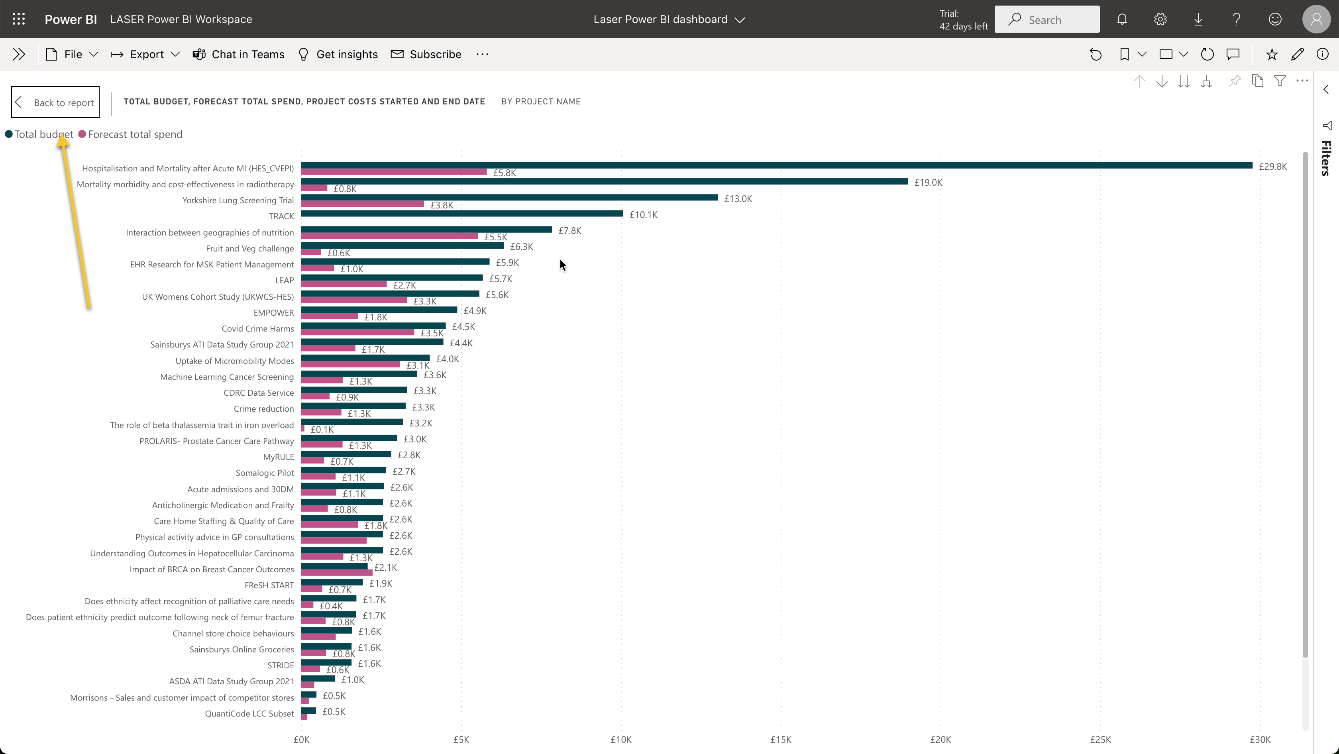
Task: Open the Export dropdown menu
Action: click(x=145, y=54)
